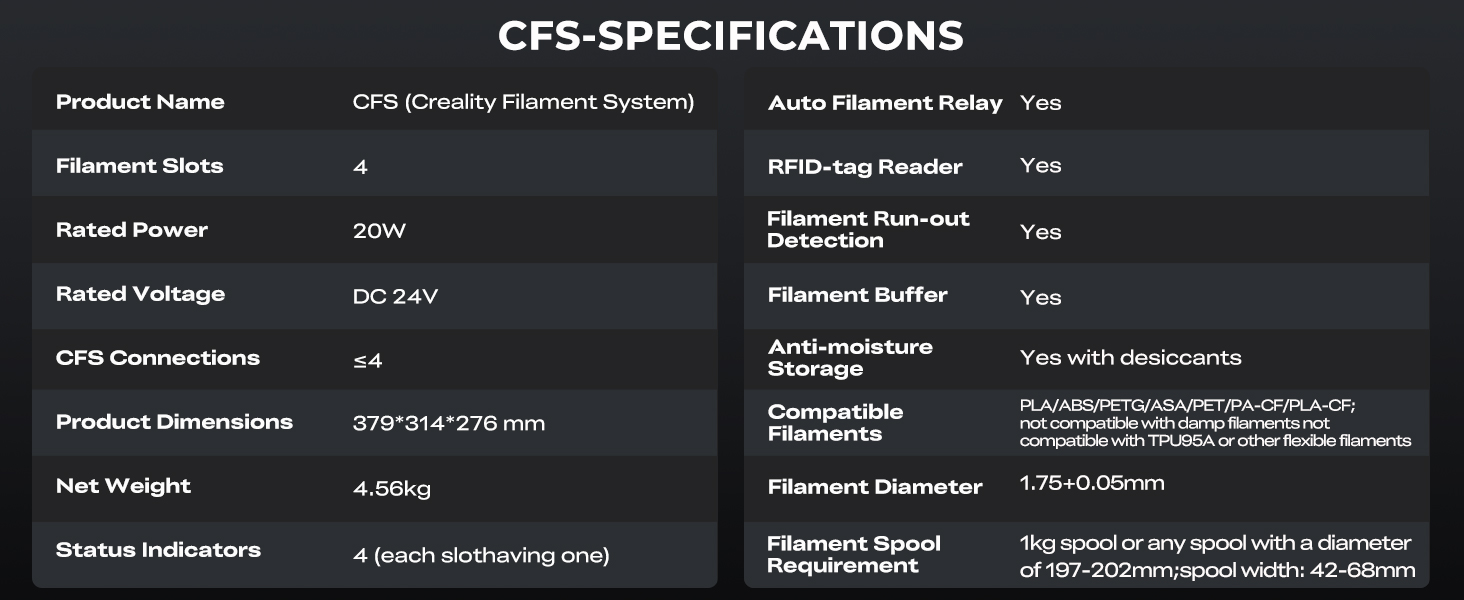Select the 379*314*276 mm dimensions value

[x=449, y=423]
